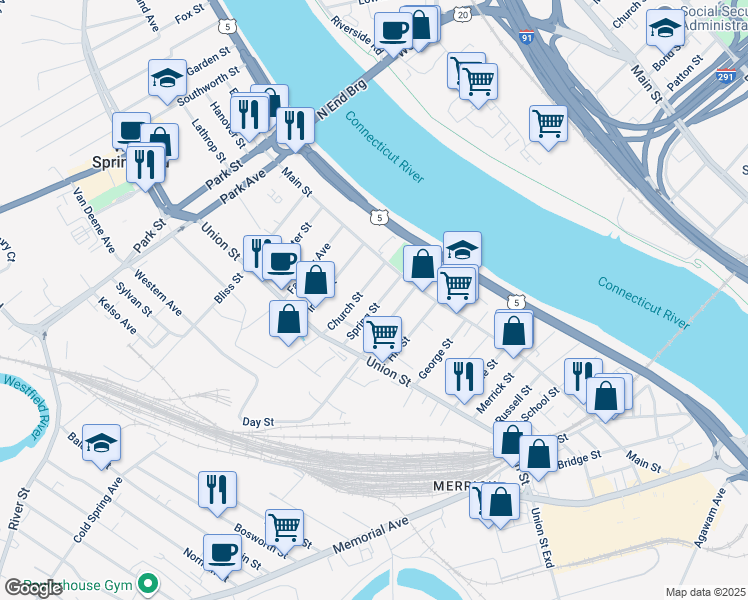Open the shopping bag marker at Bridge St

pos(538,455)
